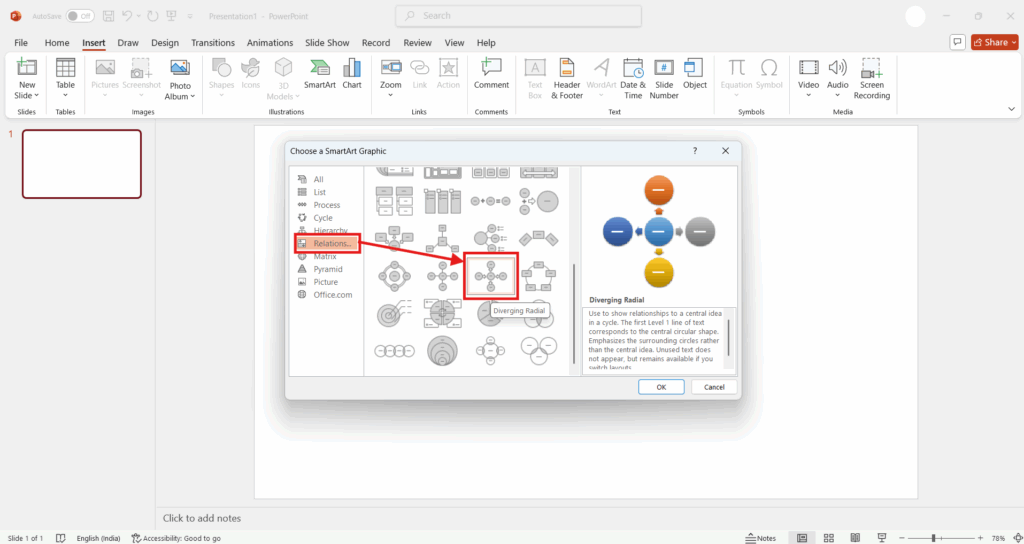Open the Transitions ribbon tab
1024x544 pixels.
pos(212,43)
